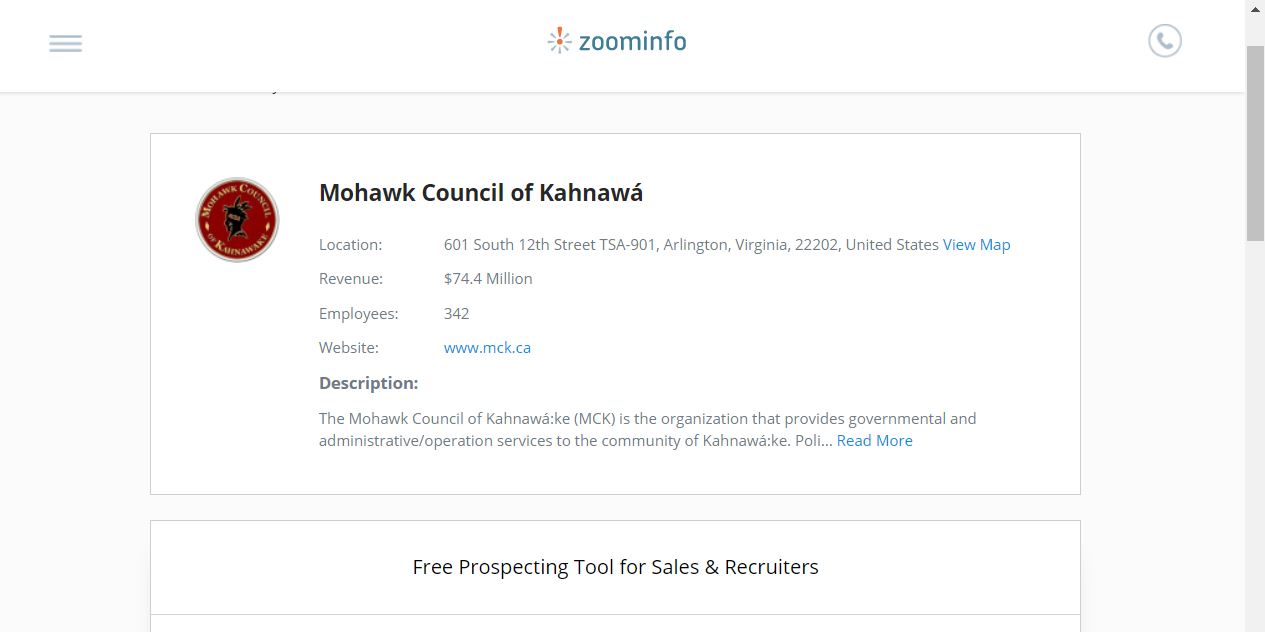Select the Employees count 342
The height and width of the screenshot is (632, 1265).
(456, 313)
